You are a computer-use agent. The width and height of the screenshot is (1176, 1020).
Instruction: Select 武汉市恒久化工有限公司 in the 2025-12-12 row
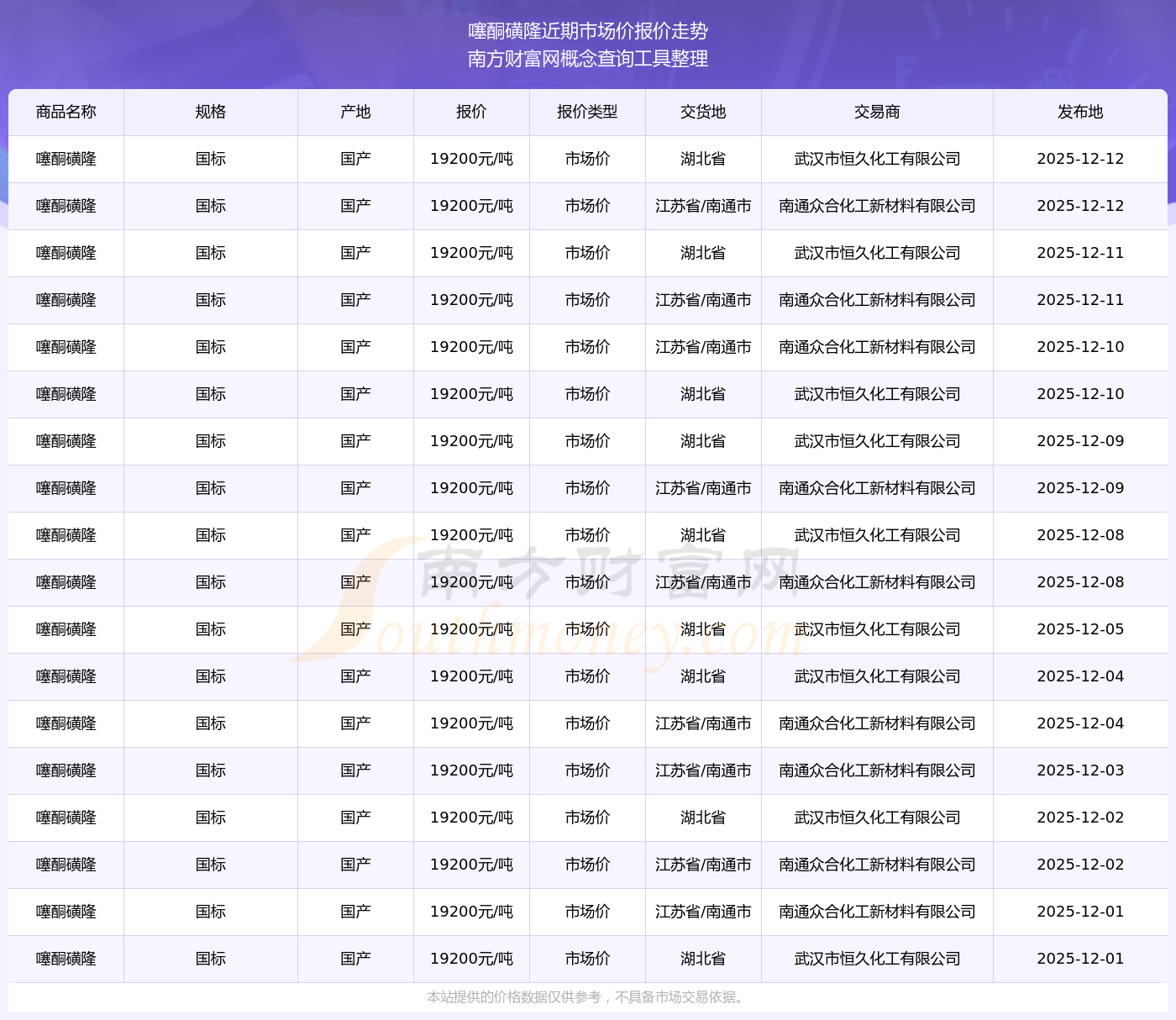tap(877, 159)
